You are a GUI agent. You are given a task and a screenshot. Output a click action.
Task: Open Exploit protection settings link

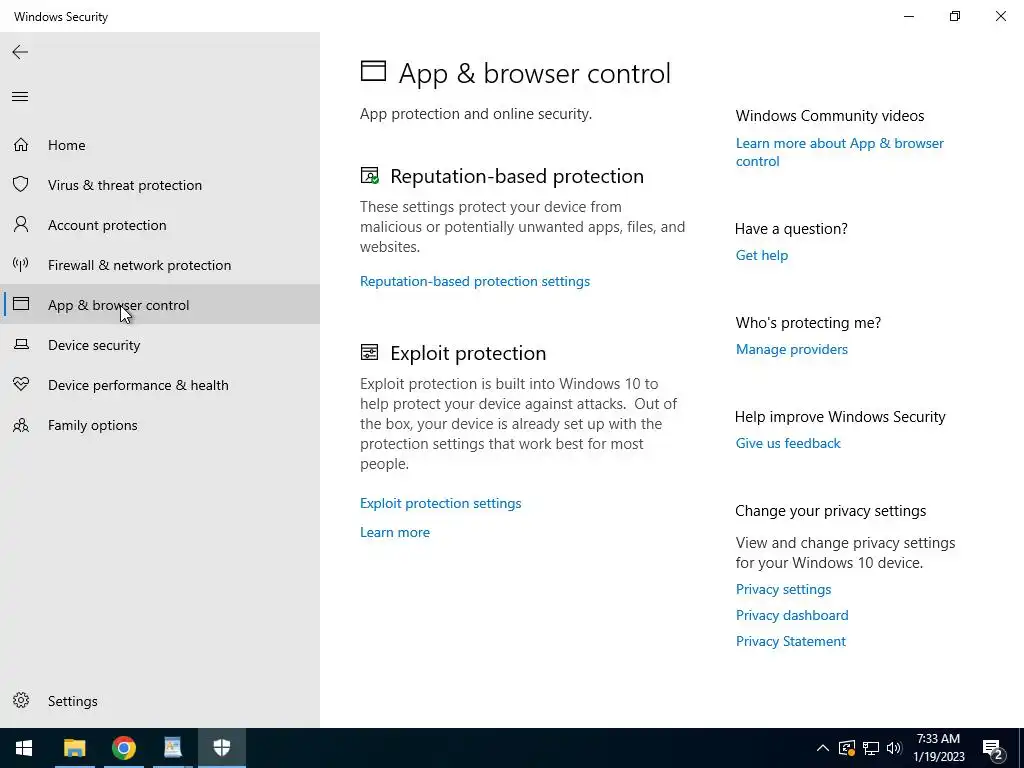(x=440, y=503)
